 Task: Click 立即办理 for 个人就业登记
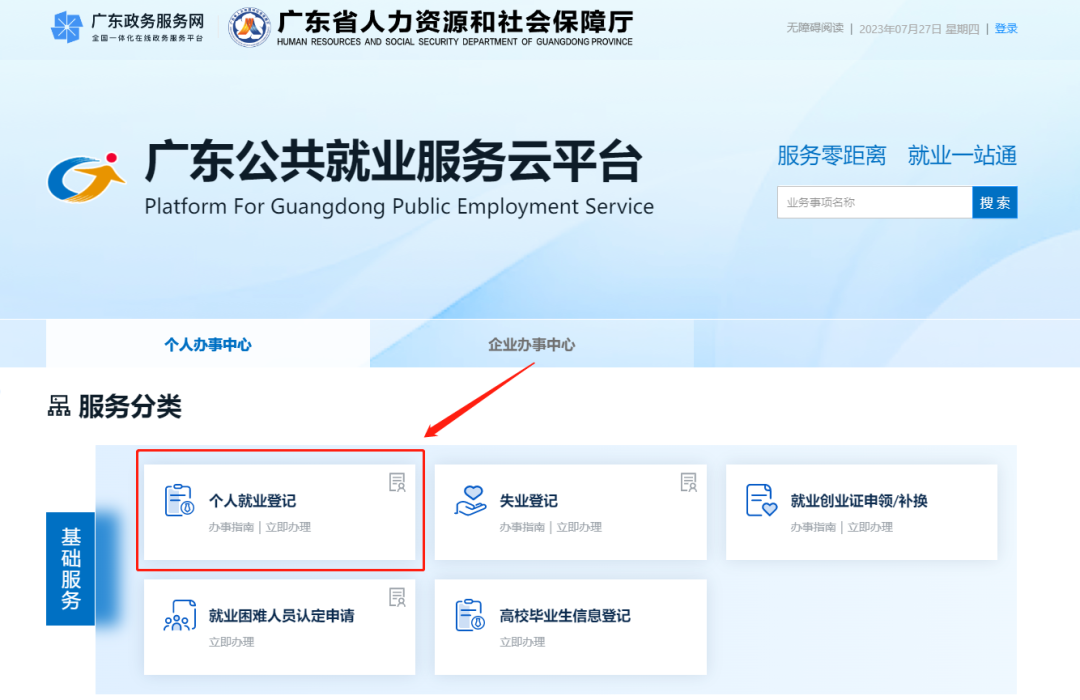(x=289, y=527)
